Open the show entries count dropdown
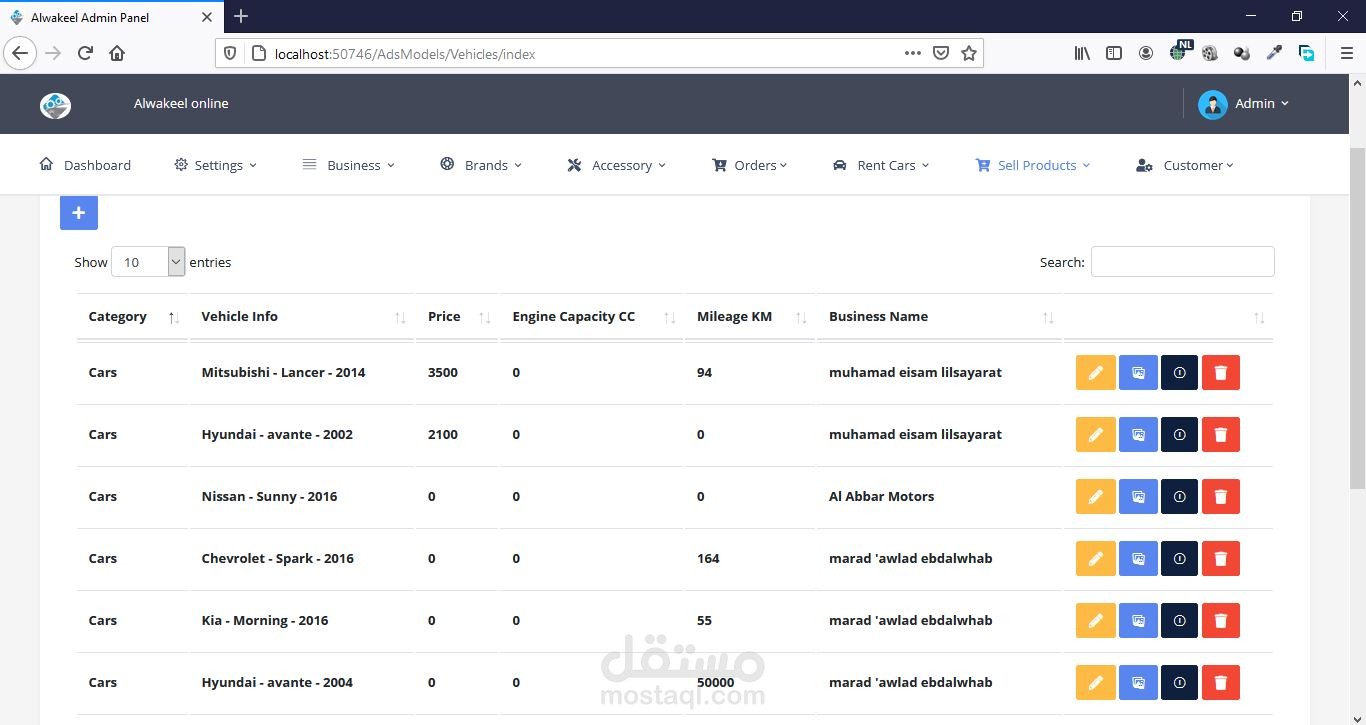The image size is (1366, 725). point(148,262)
